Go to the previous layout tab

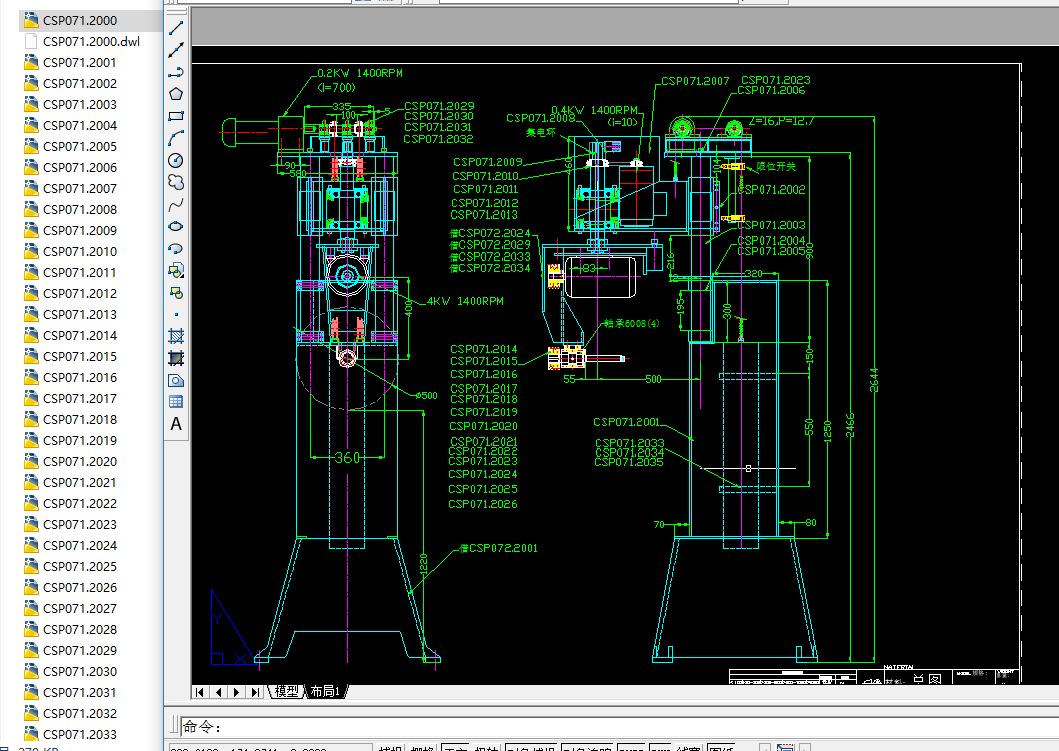click(218, 692)
